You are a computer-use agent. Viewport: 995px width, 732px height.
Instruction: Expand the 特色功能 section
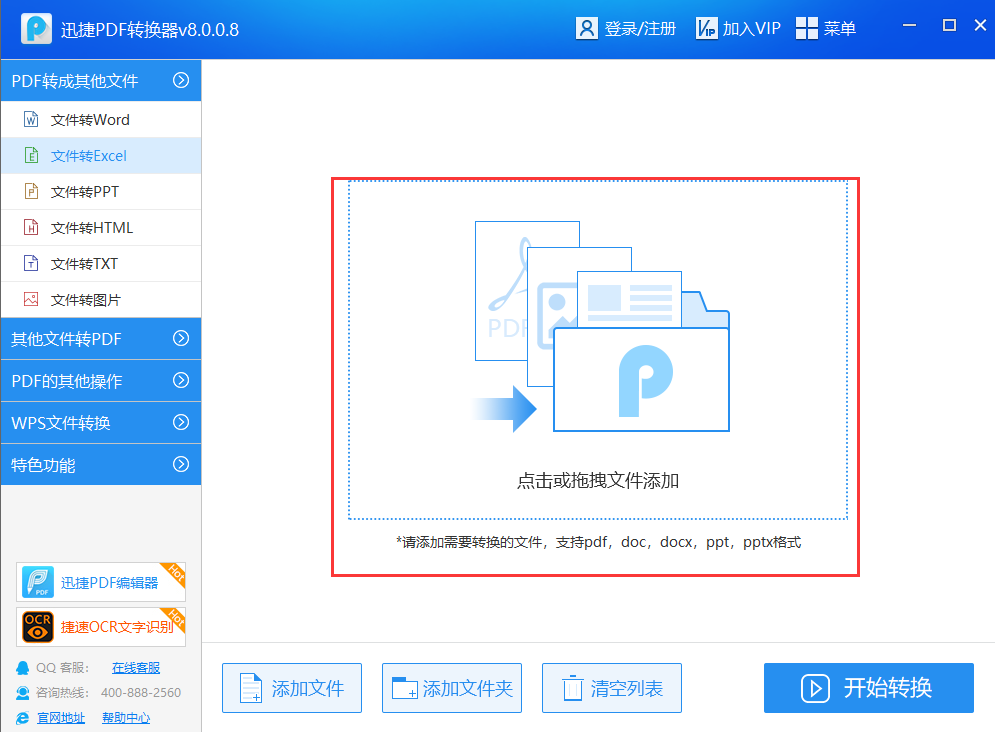point(181,465)
